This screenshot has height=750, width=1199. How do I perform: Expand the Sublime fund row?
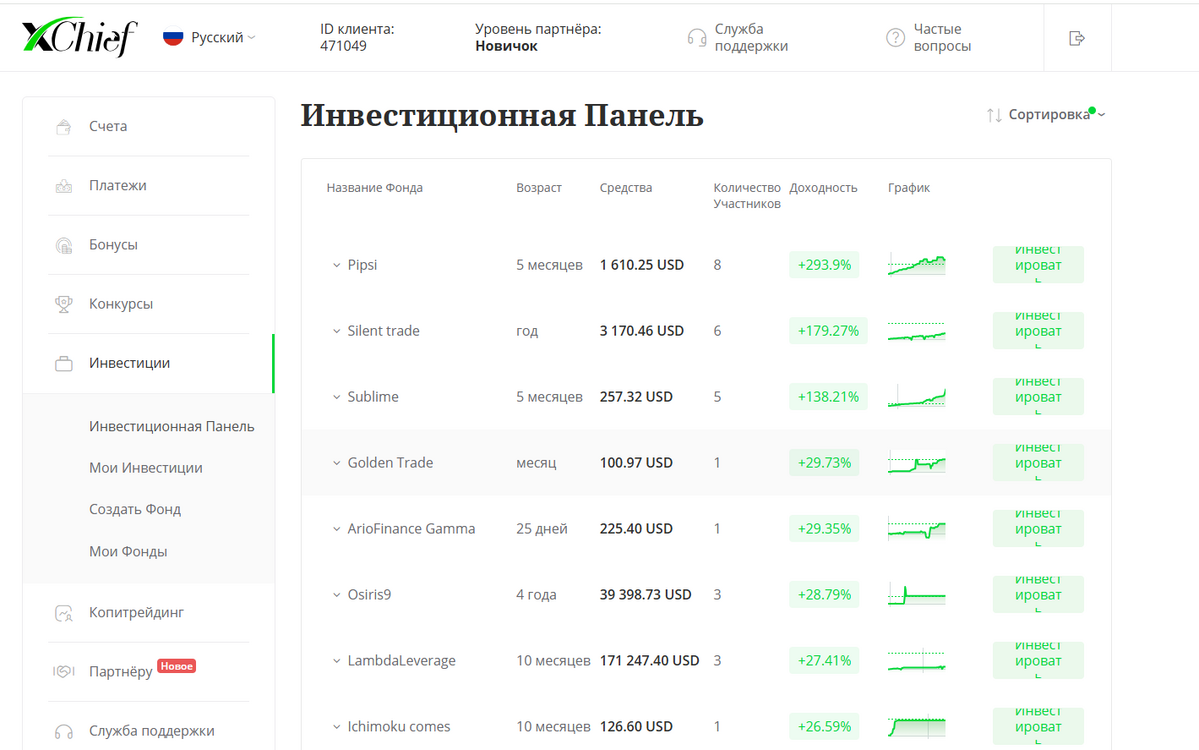[x=336, y=397]
